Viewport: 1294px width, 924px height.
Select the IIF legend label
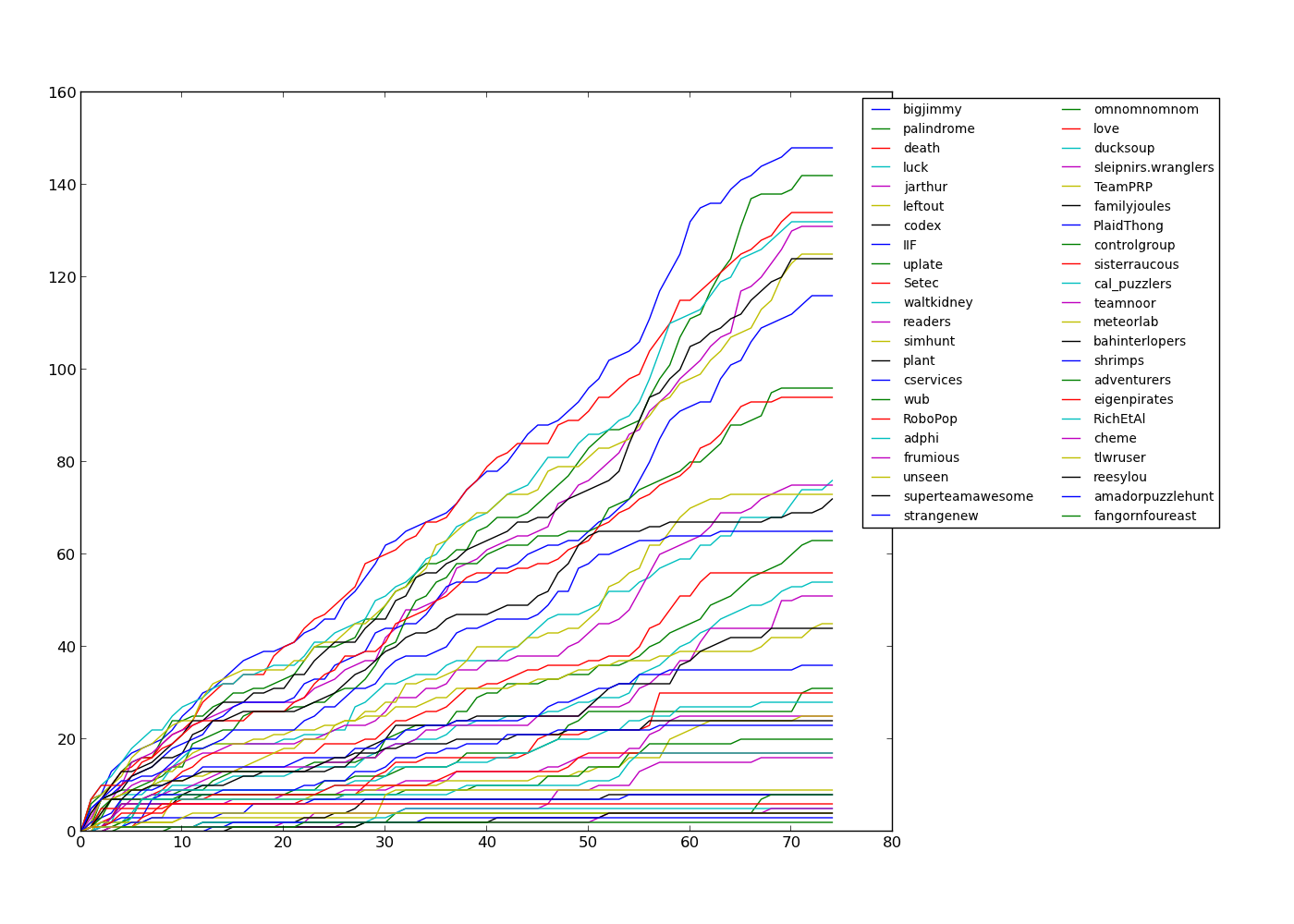click(910, 245)
